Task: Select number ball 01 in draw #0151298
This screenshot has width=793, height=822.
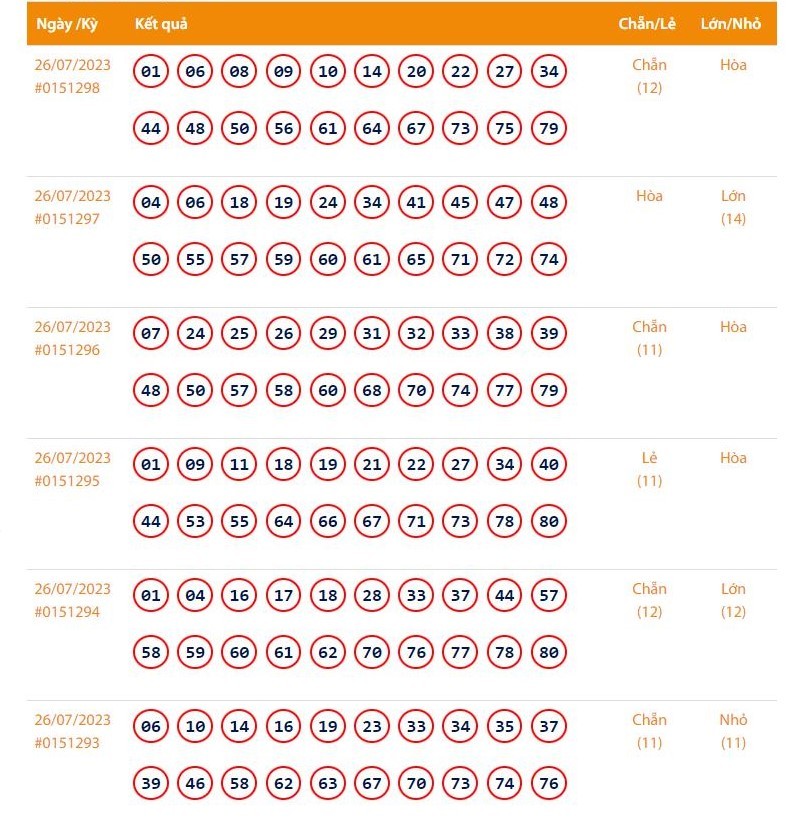Action: click(x=150, y=72)
